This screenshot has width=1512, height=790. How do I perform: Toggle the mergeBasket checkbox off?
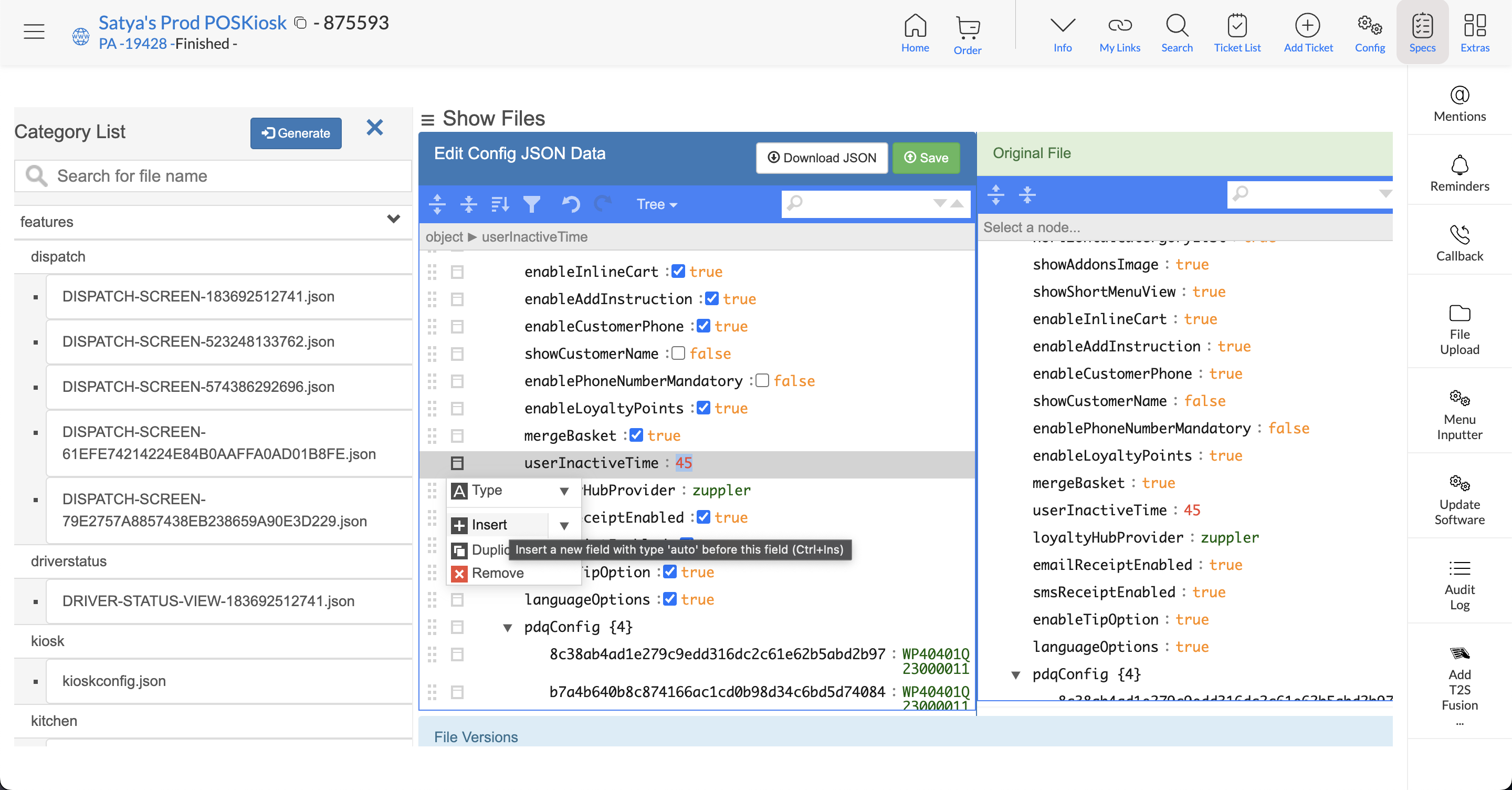[x=636, y=435]
